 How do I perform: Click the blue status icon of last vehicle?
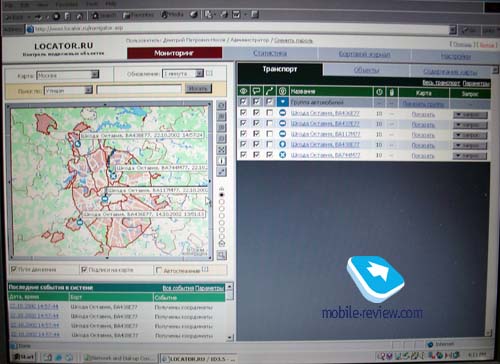coord(282,155)
